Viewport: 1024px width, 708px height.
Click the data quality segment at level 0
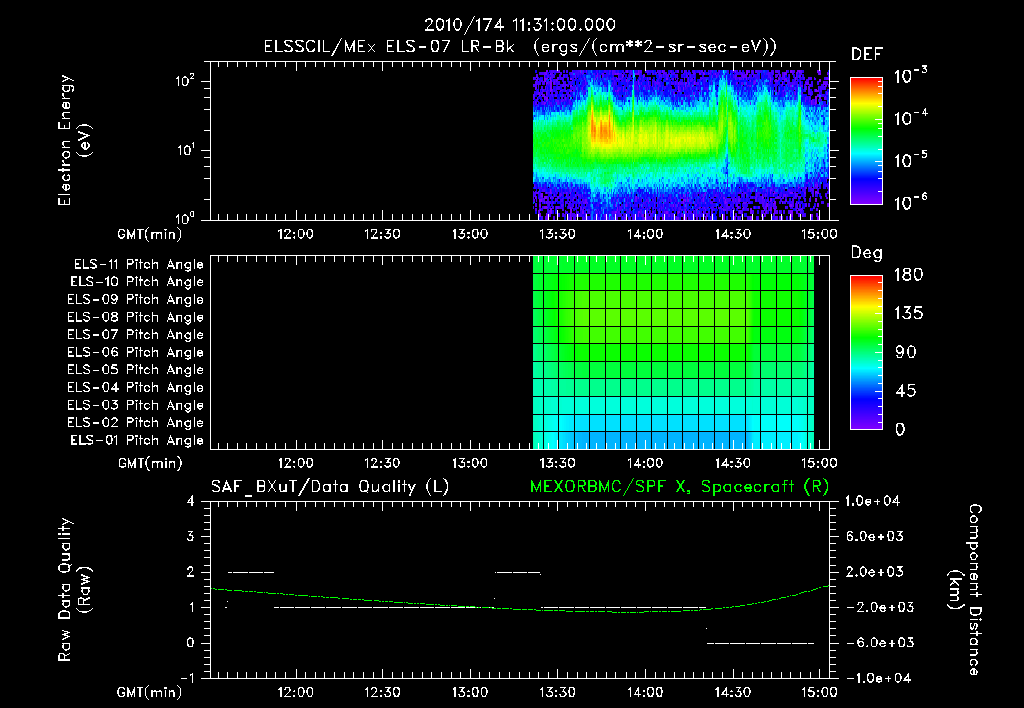point(761,643)
